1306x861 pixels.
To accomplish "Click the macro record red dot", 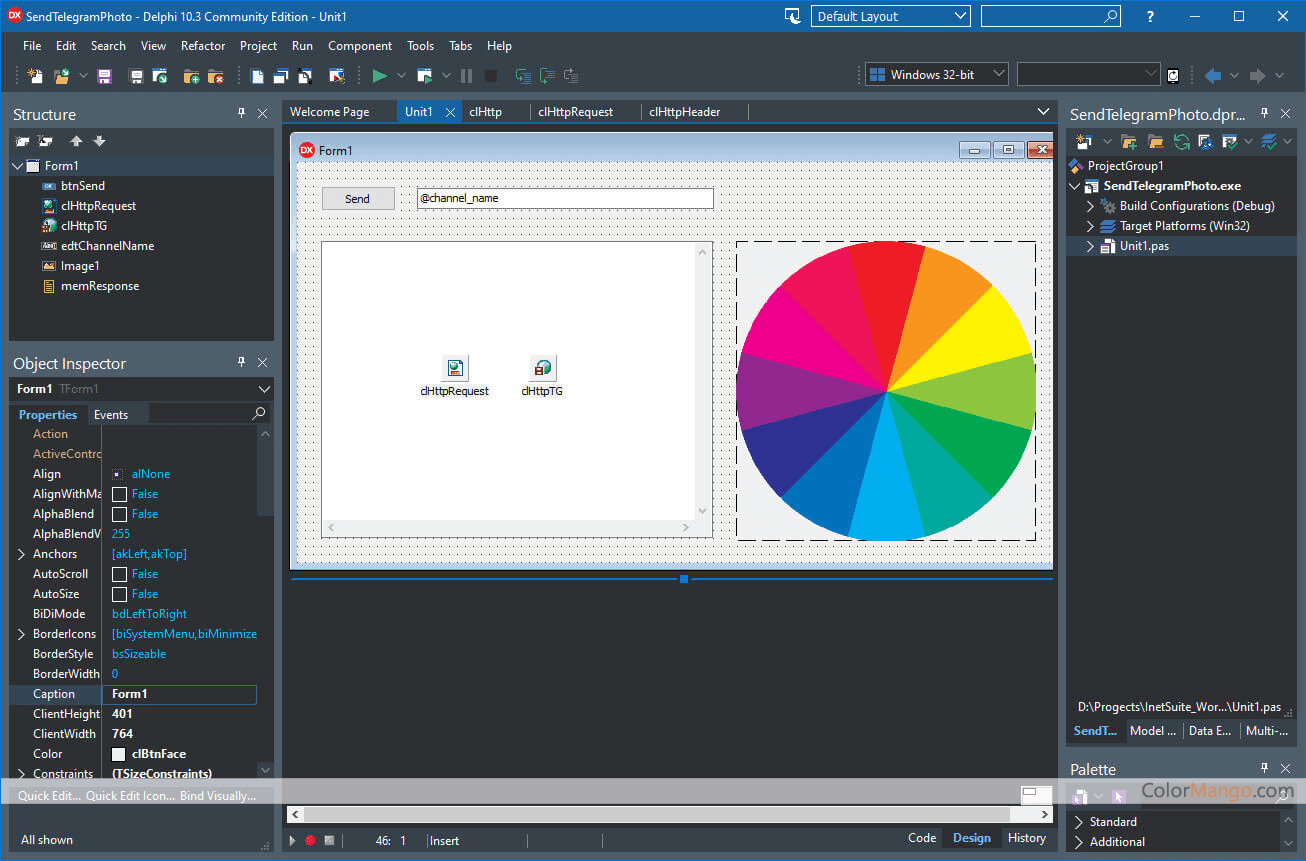I will [x=310, y=840].
